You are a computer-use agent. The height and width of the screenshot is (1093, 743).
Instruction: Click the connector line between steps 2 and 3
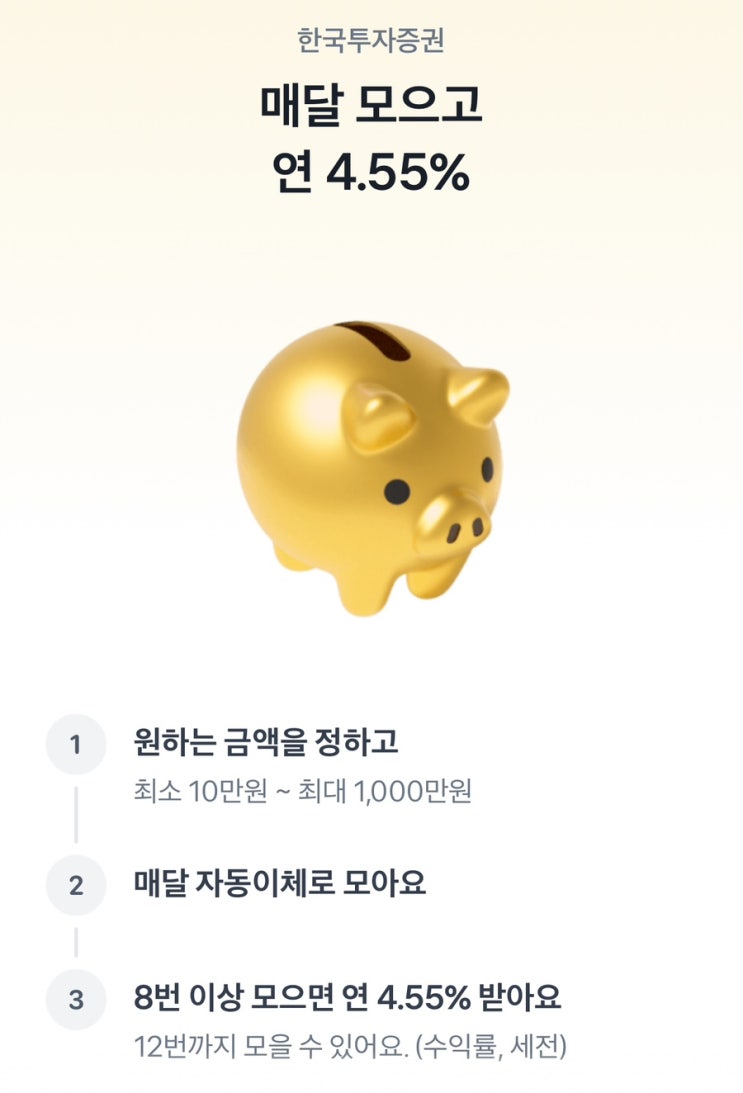[x=76, y=942]
